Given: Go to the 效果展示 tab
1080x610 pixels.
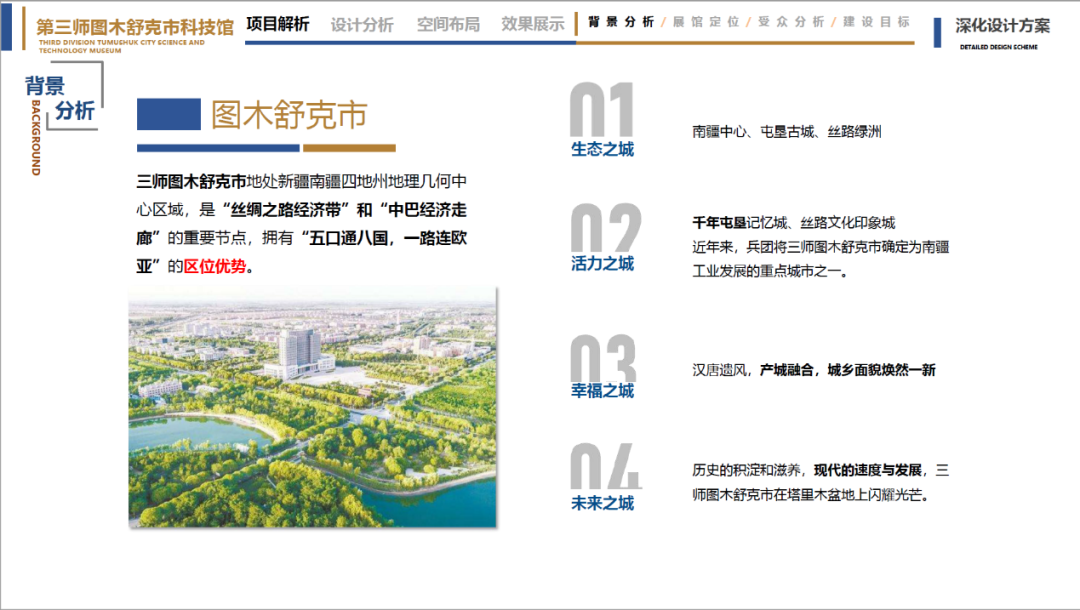Looking at the screenshot, I should pos(532,25).
